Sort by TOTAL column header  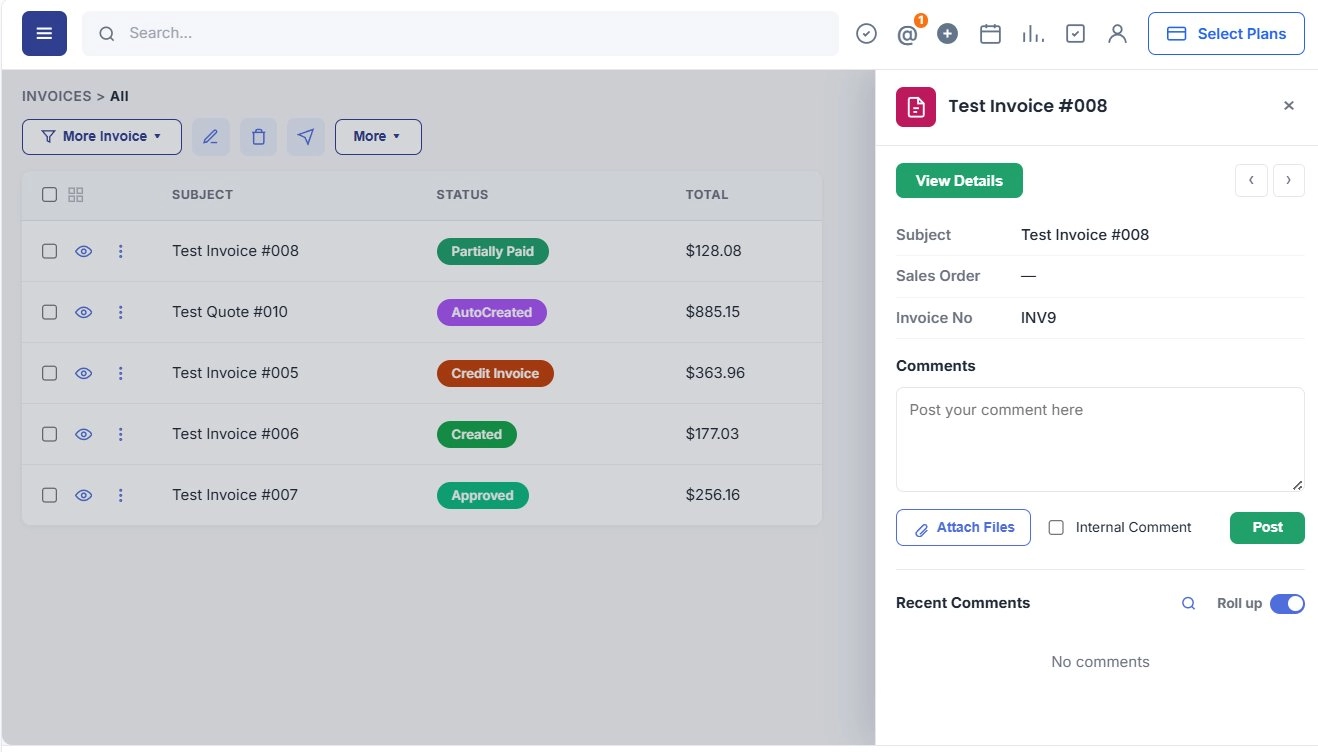coord(707,195)
